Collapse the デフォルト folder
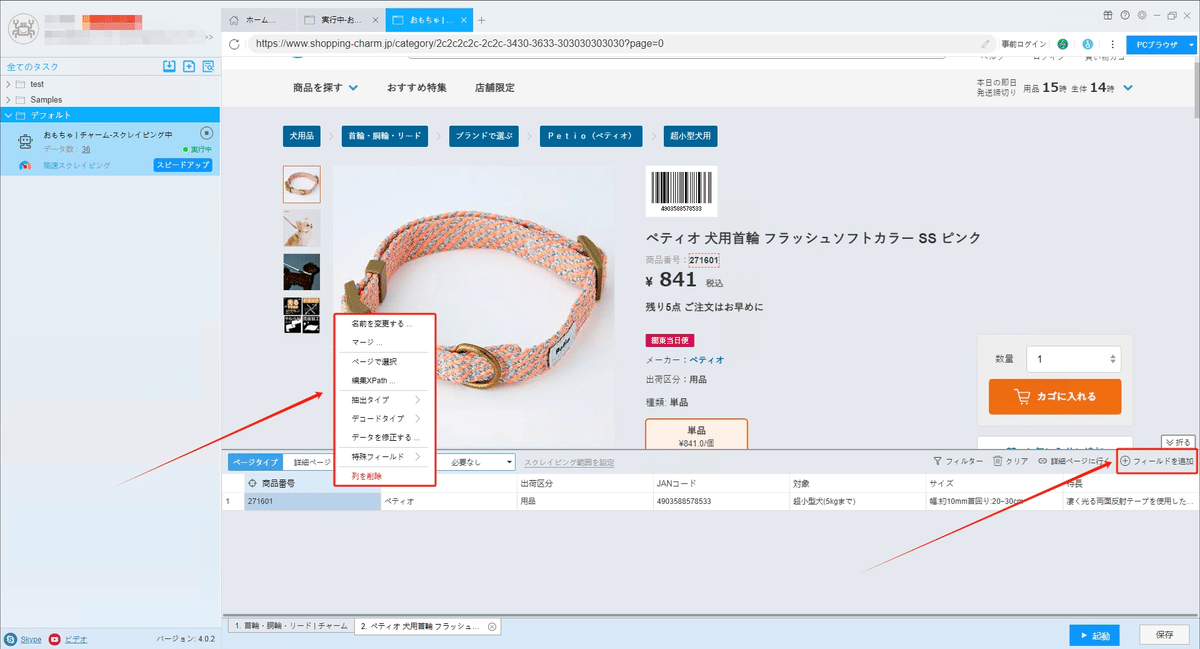This screenshot has height=649, width=1200. pos(8,115)
